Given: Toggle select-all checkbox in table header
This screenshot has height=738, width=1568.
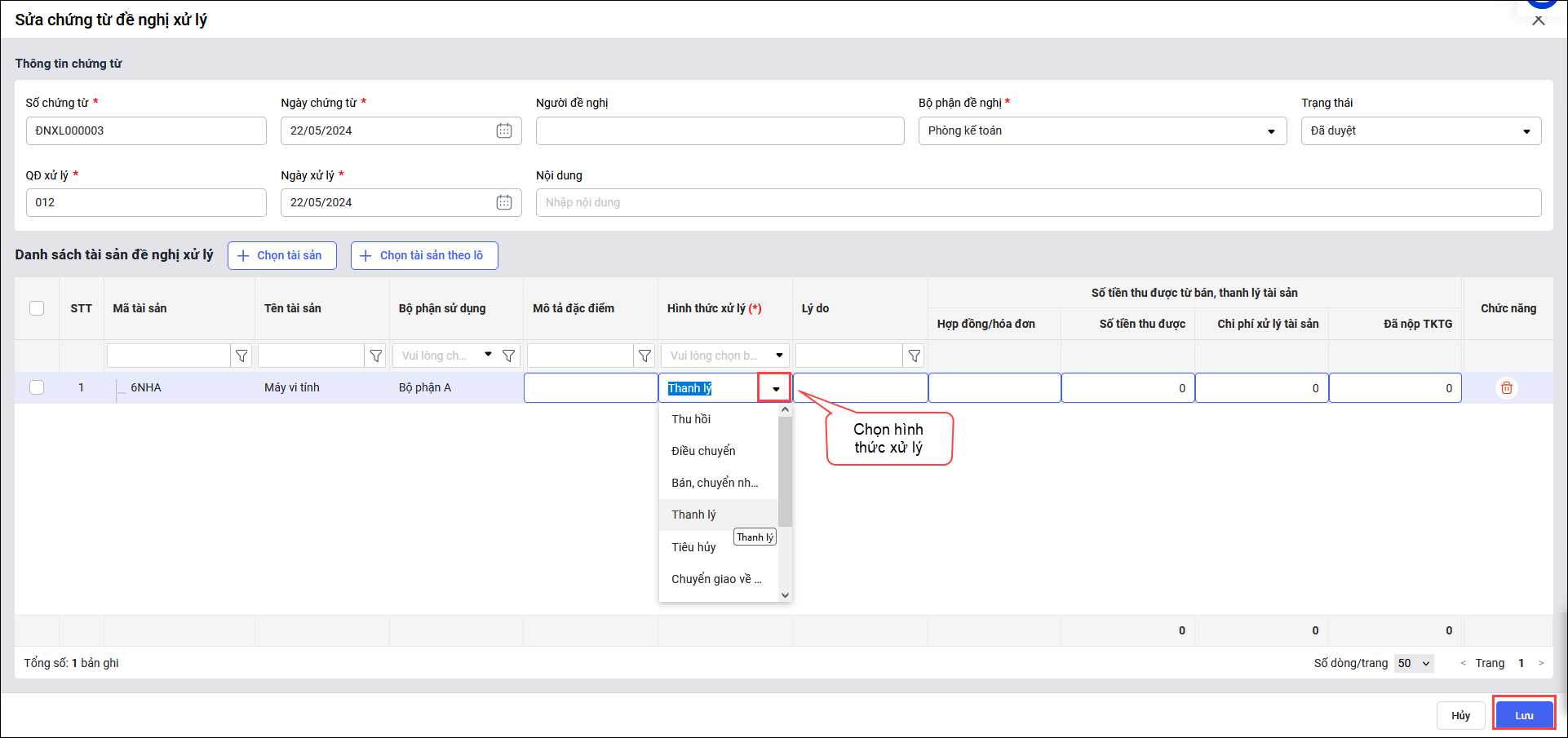Looking at the screenshot, I should 37,308.
